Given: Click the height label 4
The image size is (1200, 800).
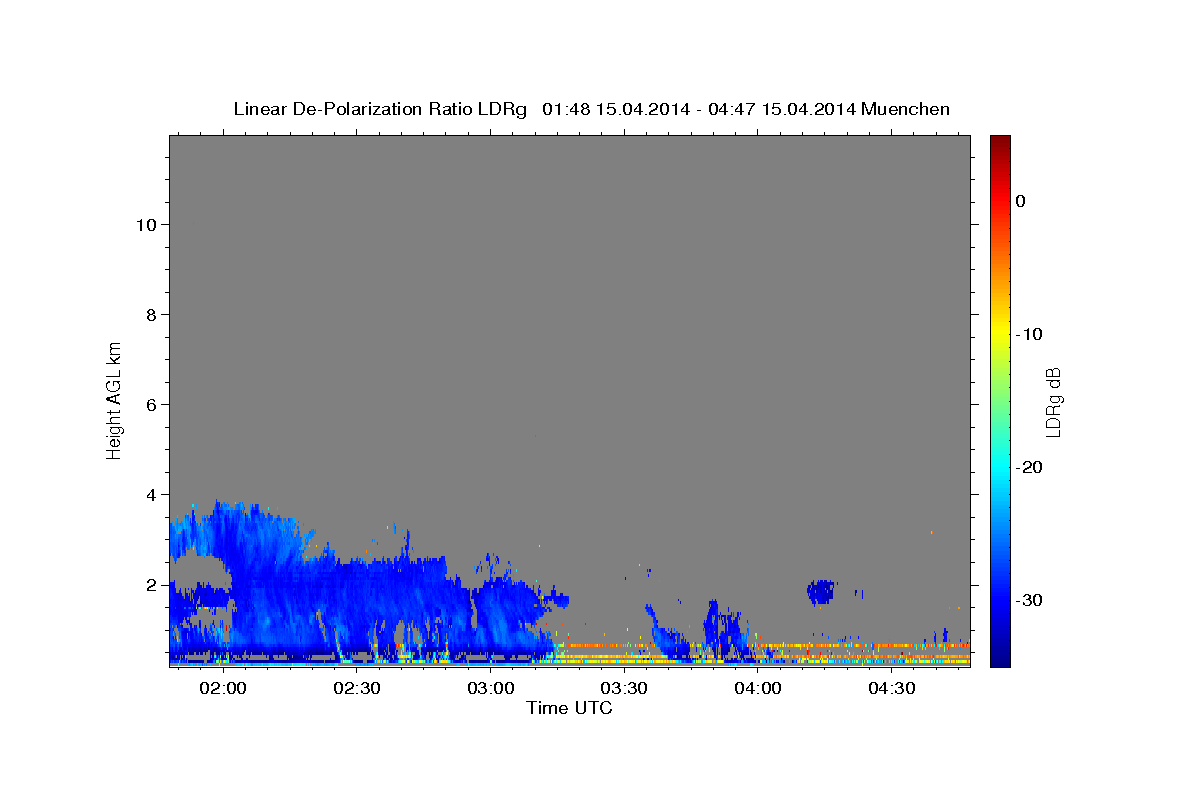Looking at the screenshot, I should 151,494.
